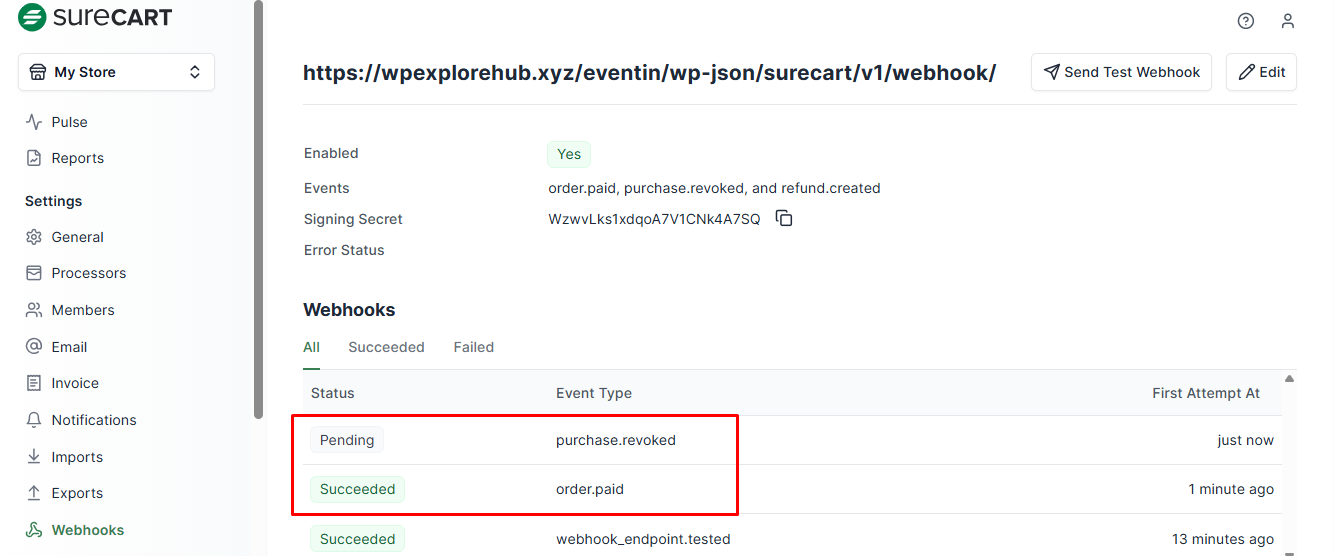The width and height of the screenshot is (1334, 556).
Task: Open the user account icon
Action: coord(1288,21)
